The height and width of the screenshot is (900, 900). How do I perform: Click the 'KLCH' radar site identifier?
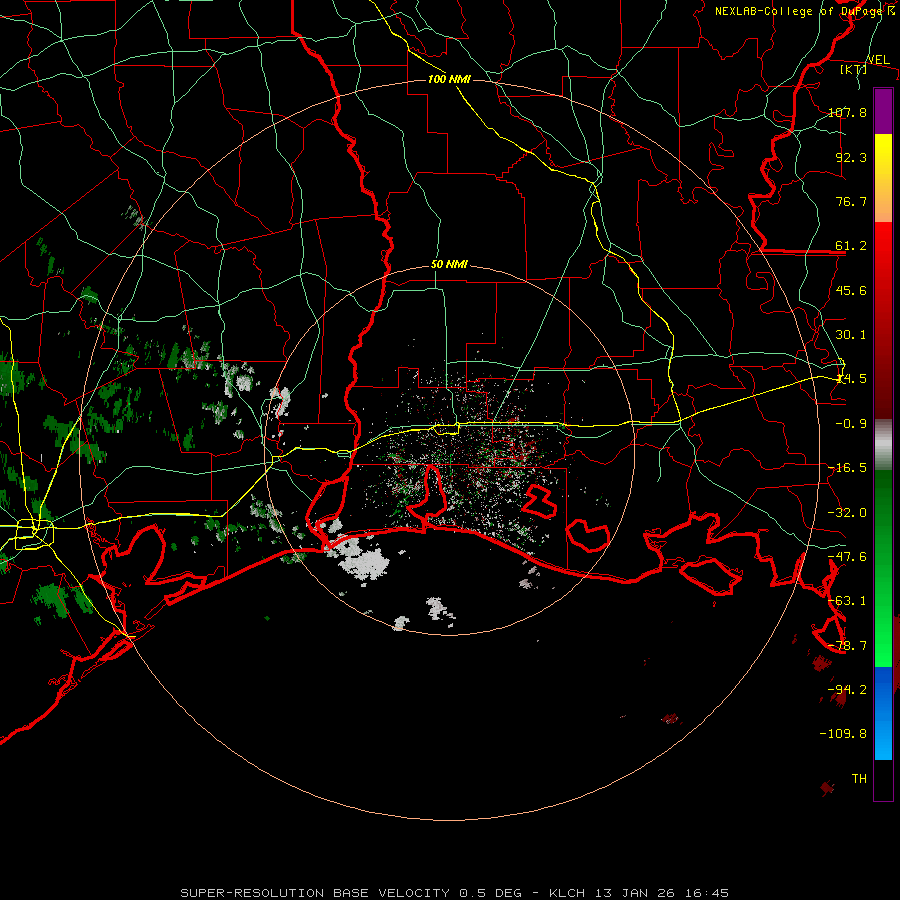(x=567, y=893)
